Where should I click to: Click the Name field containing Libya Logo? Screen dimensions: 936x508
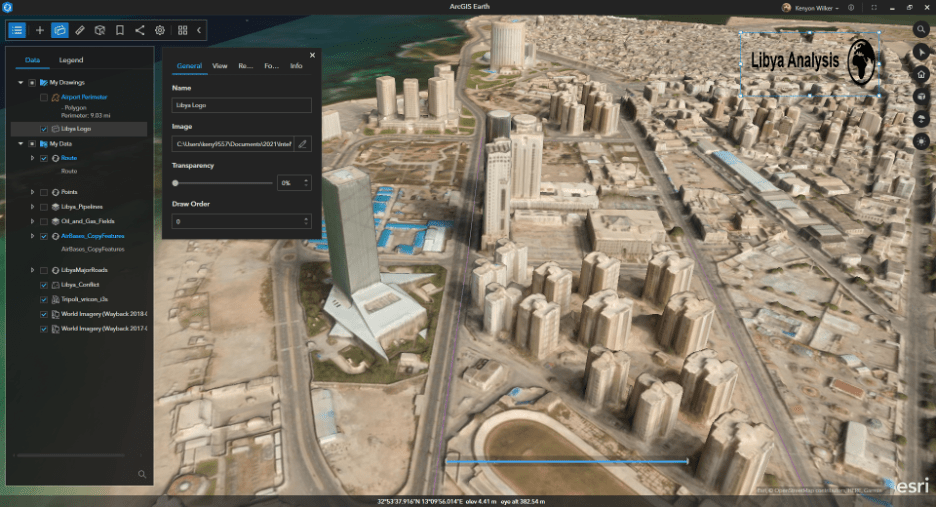pos(242,106)
